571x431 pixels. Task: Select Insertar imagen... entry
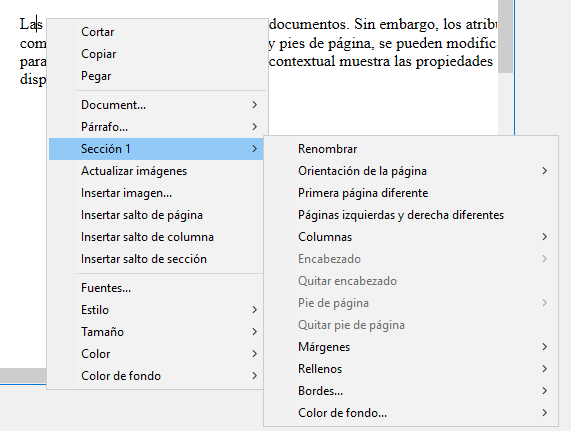156,193
